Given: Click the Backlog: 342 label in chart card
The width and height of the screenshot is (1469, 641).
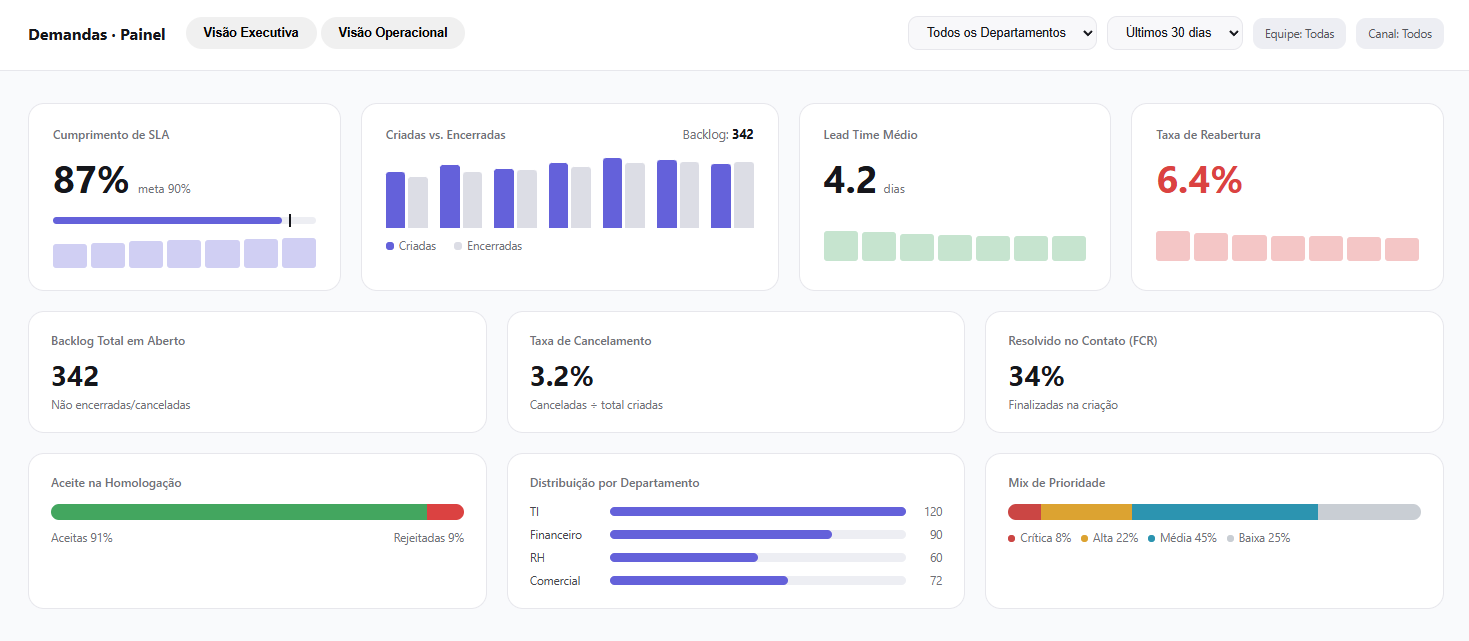Looking at the screenshot, I should point(718,134).
